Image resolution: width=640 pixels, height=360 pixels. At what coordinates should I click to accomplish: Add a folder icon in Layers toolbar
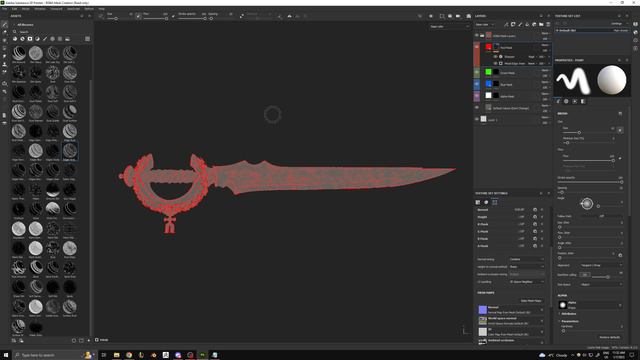(x=541, y=24)
